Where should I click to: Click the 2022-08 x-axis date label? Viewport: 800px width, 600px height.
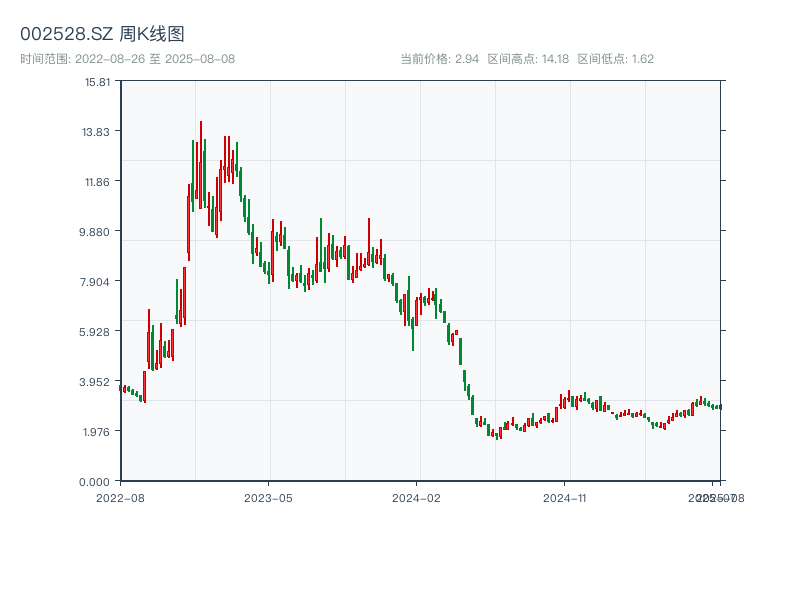(x=120, y=497)
